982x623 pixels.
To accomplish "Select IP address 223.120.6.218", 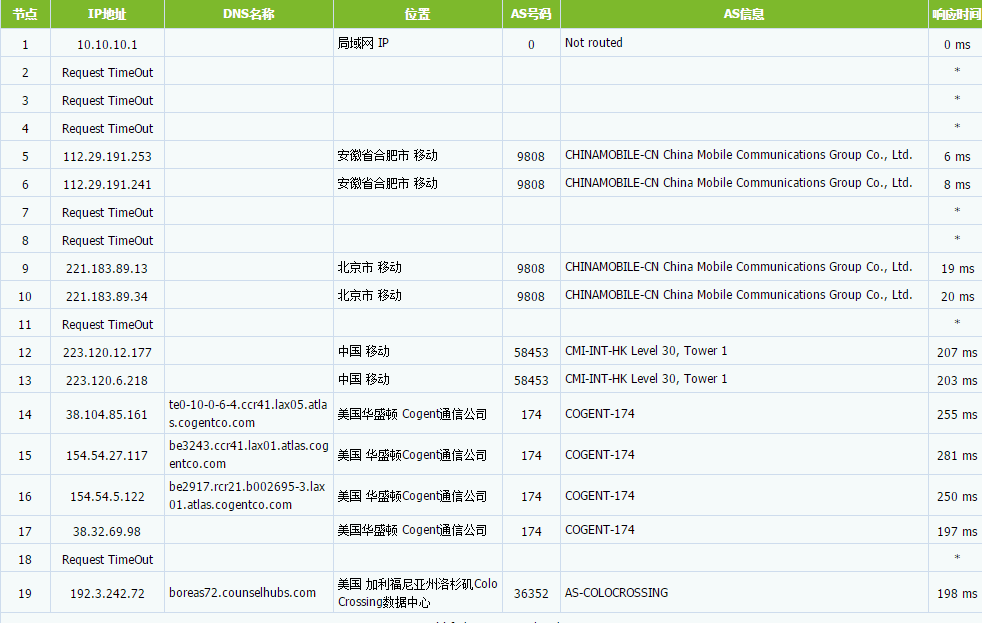I will [x=107, y=381].
